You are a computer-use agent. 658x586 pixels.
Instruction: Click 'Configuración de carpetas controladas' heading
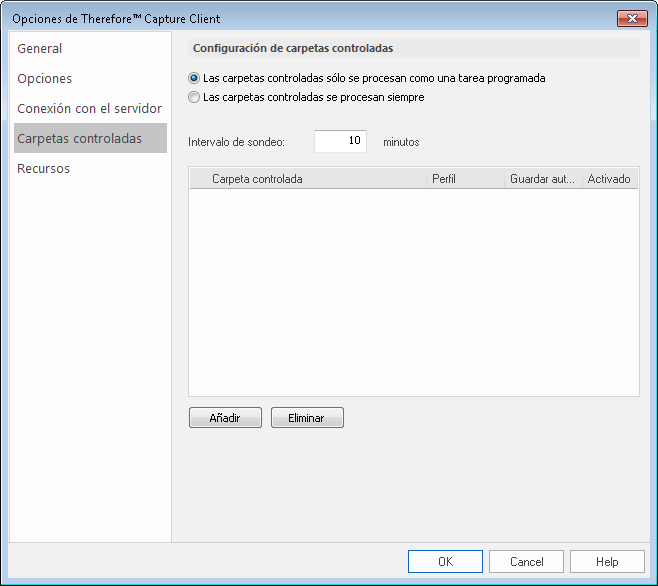click(293, 48)
